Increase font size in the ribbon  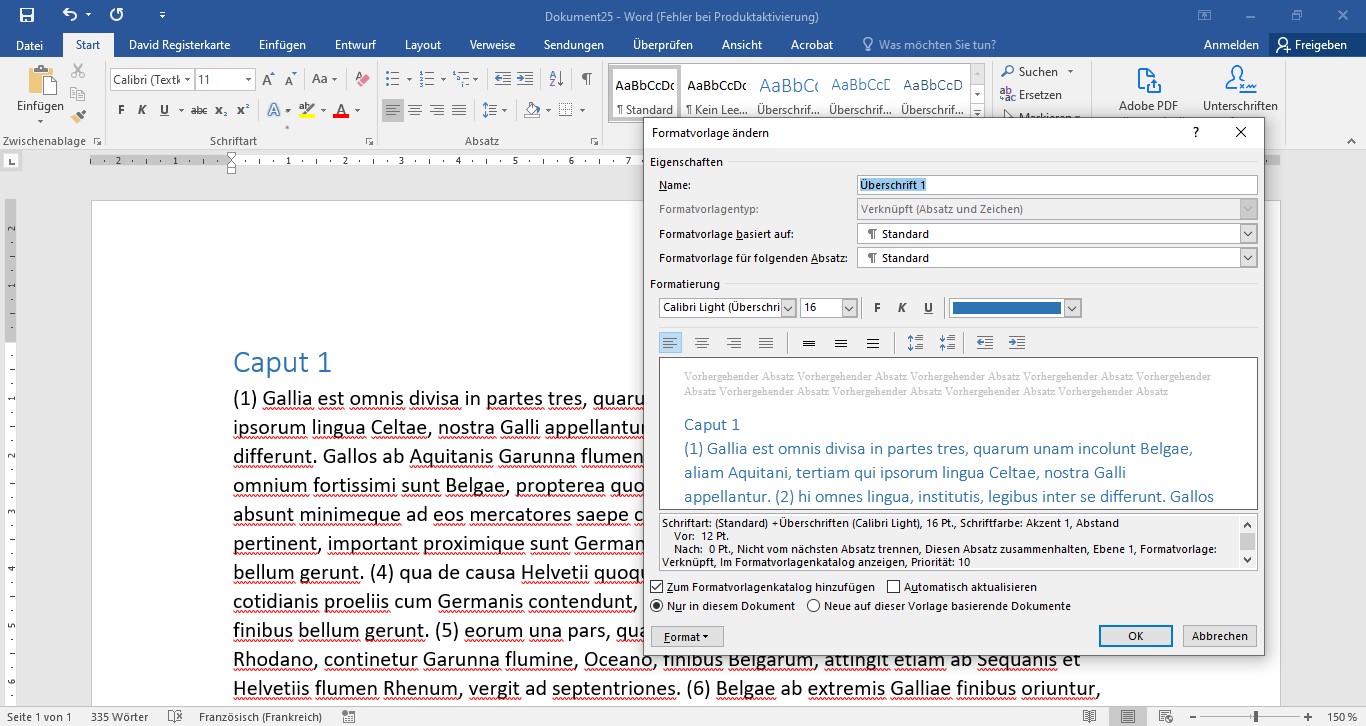pos(268,79)
